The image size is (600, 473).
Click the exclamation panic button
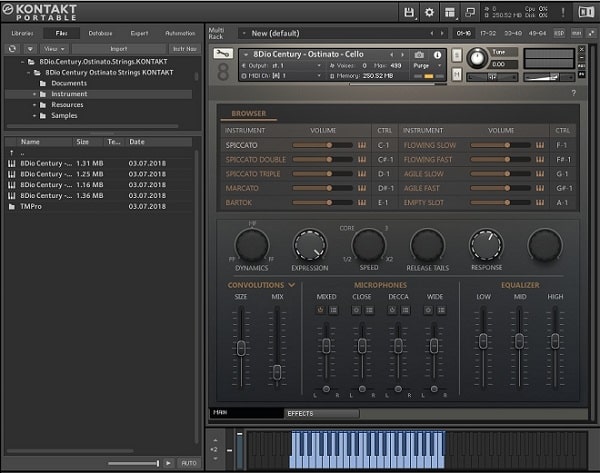(563, 12)
